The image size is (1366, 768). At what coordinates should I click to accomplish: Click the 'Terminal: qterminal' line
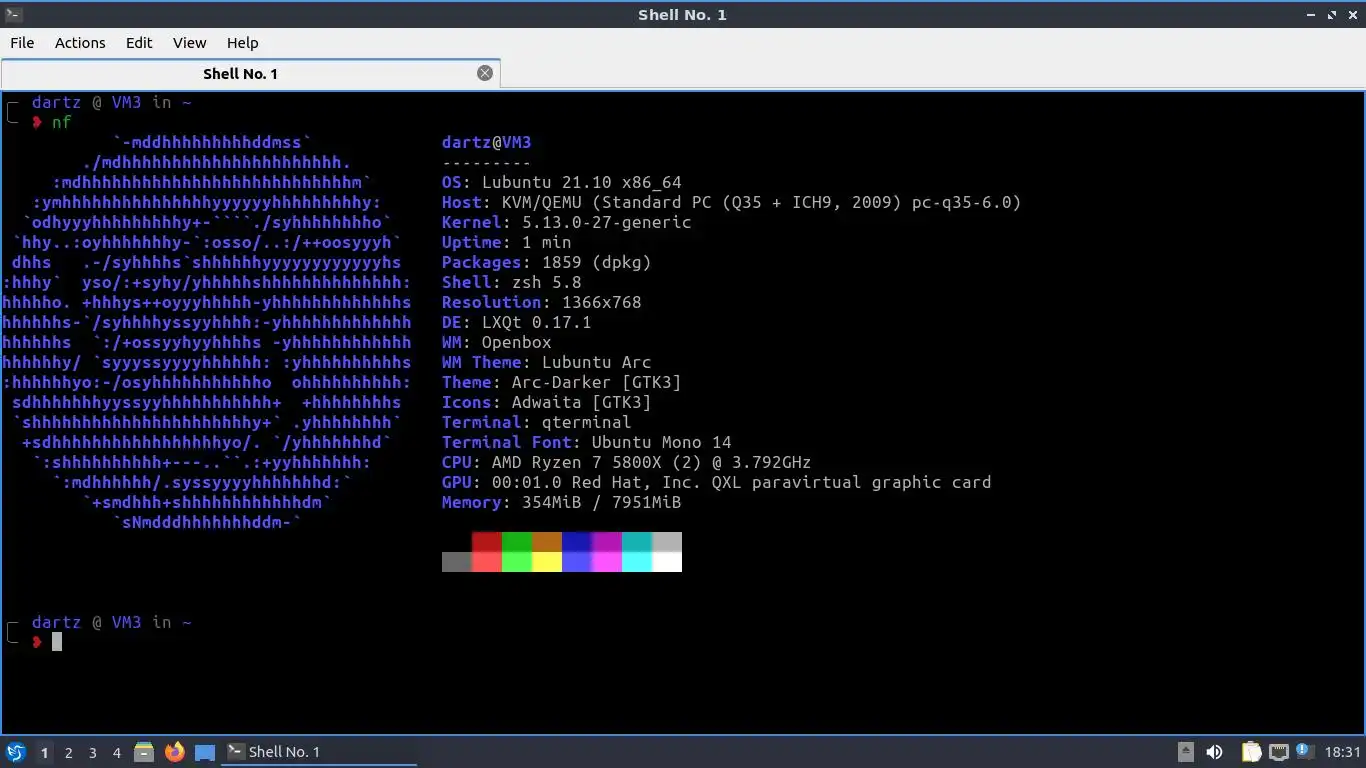pos(537,422)
